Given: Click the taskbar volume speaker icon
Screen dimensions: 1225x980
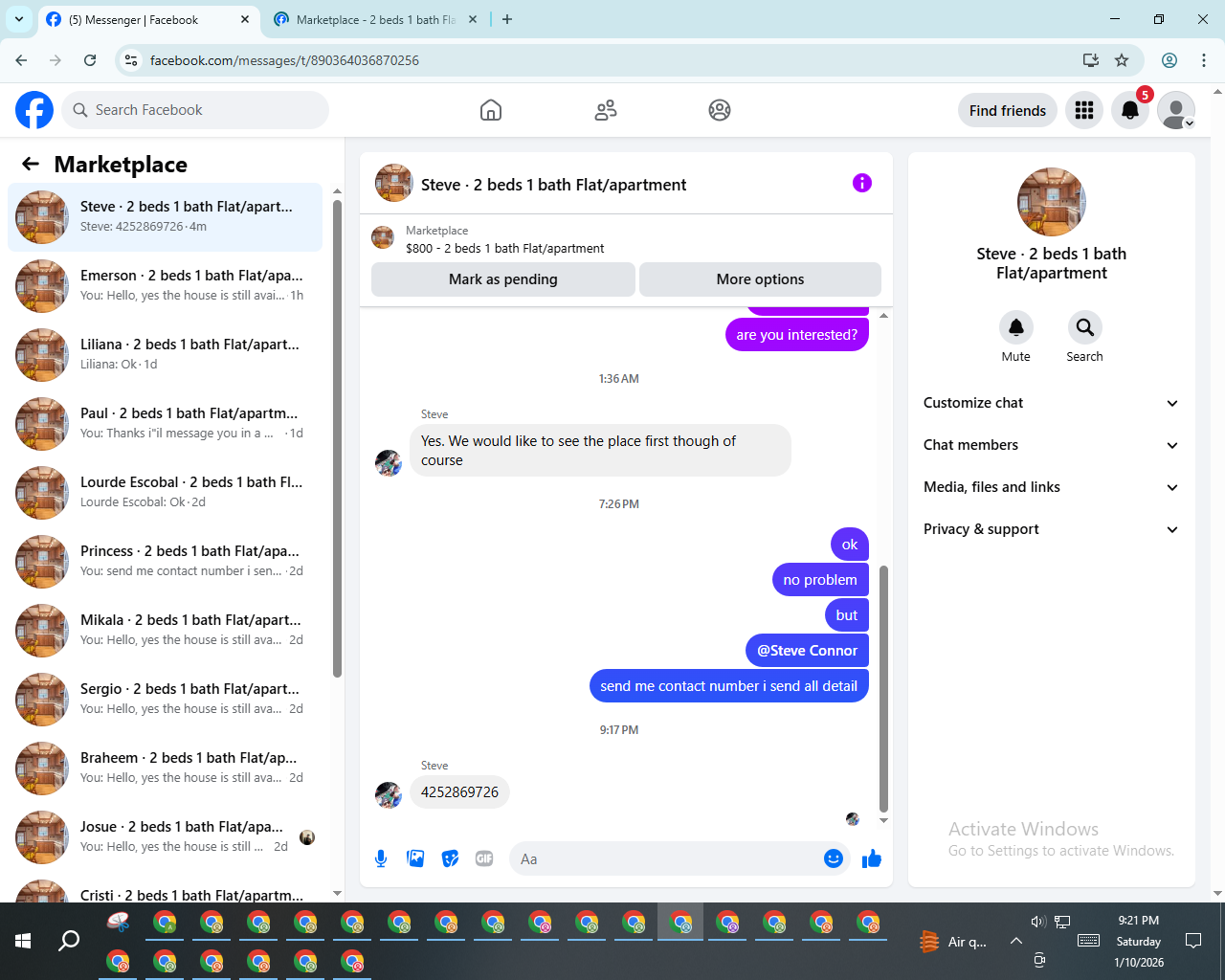Looking at the screenshot, I should (1037, 922).
